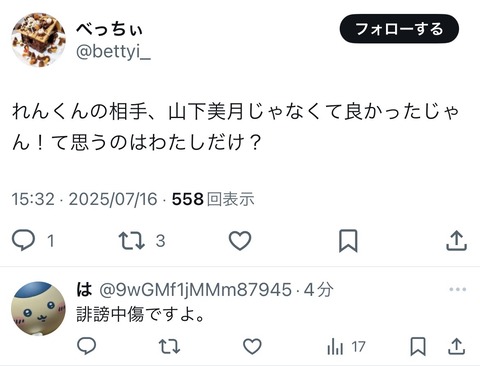This screenshot has height=366, width=480.
Task: Retweet the reply comment
Action: coord(169,346)
